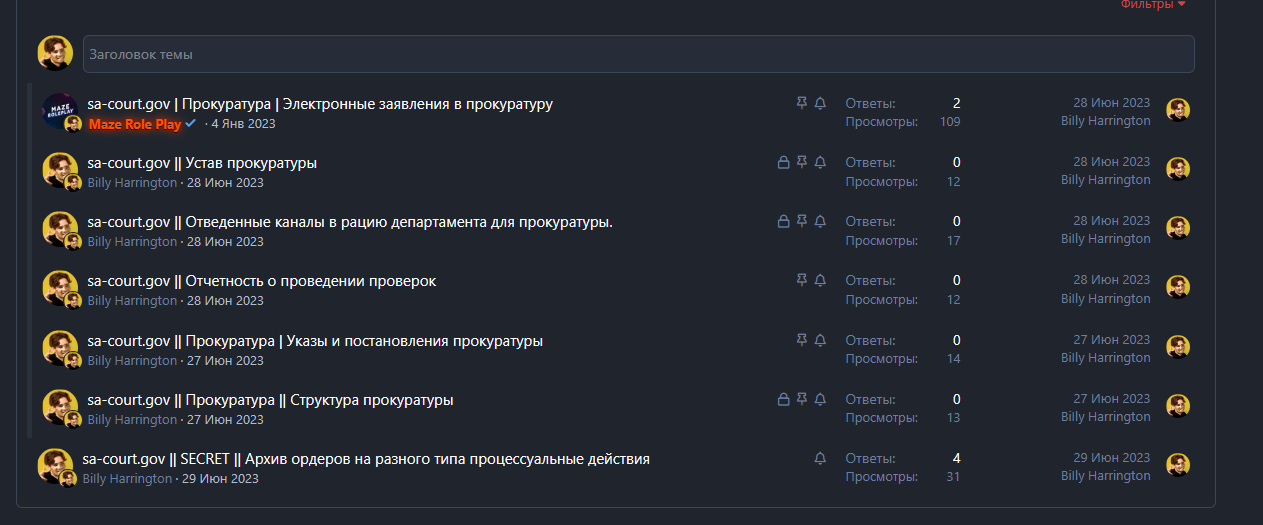Click lock icon on Устав прокуратуры thread
Viewport: 1263px width, 525px height.
click(783, 163)
